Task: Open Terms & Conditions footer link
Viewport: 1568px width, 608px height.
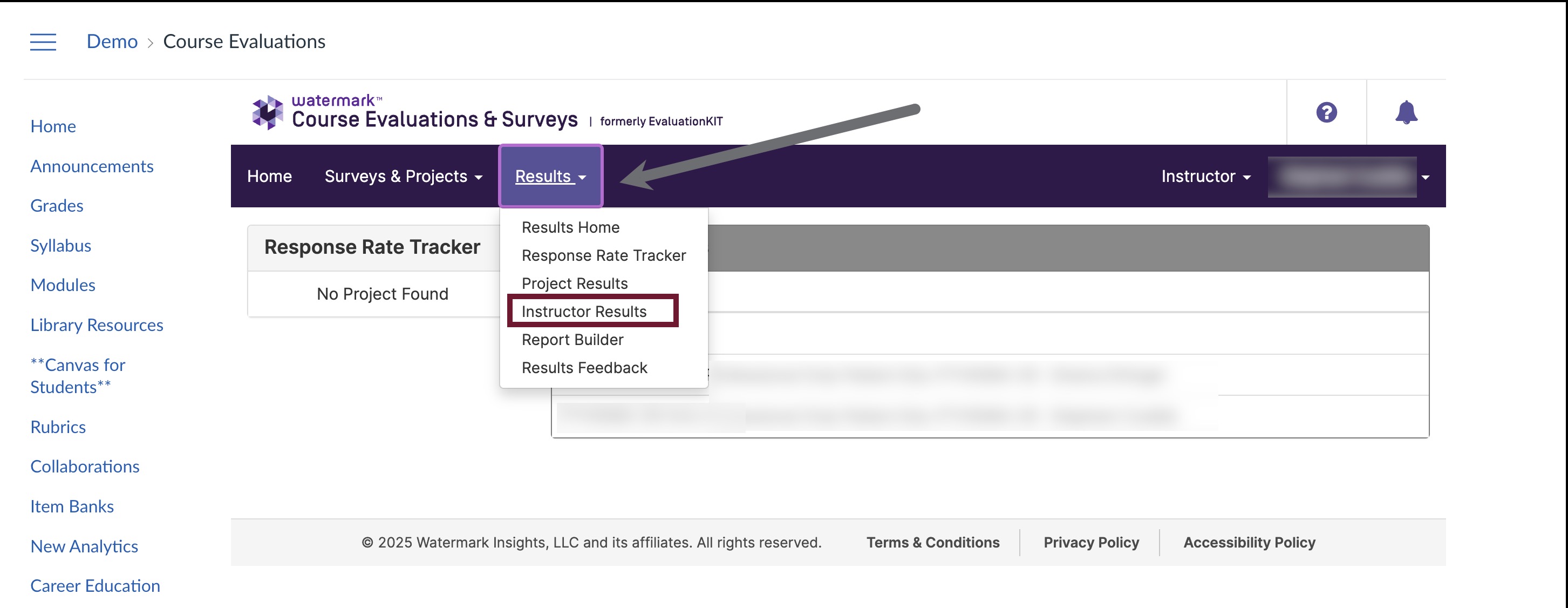Action: coord(932,542)
